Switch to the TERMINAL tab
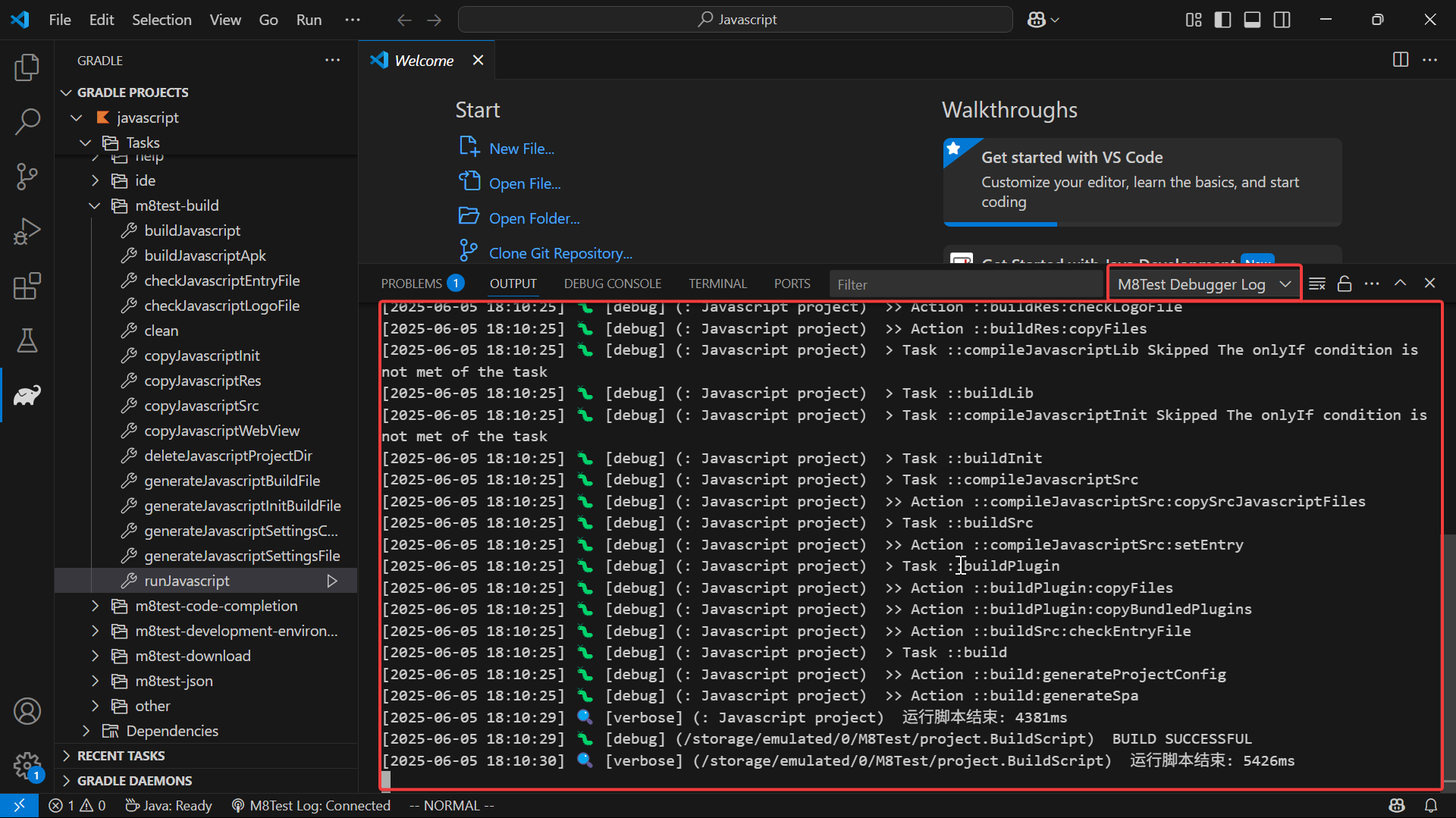 tap(717, 284)
